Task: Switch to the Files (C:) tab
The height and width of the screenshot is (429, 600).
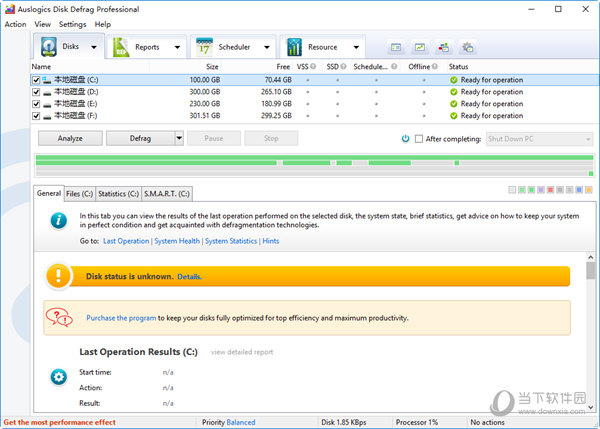Action: pos(79,194)
